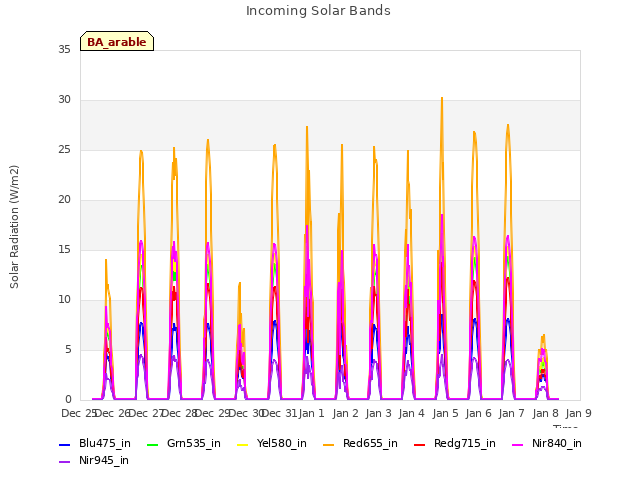640x480 pixels.
Task: Click the Jan 5 orange peak above 30
Action: (x=442, y=99)
